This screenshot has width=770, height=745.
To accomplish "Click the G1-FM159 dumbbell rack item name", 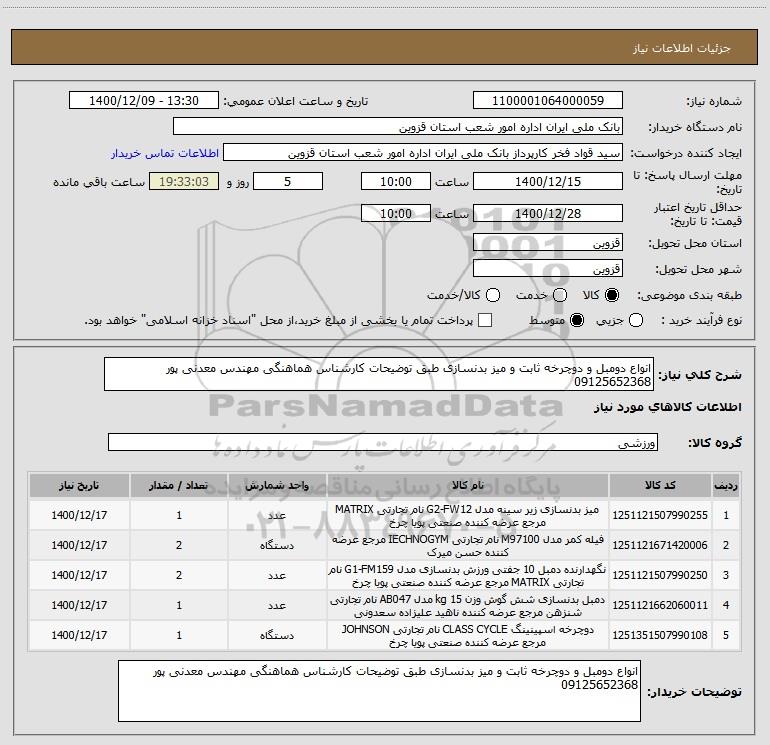I will coord(468,576).
